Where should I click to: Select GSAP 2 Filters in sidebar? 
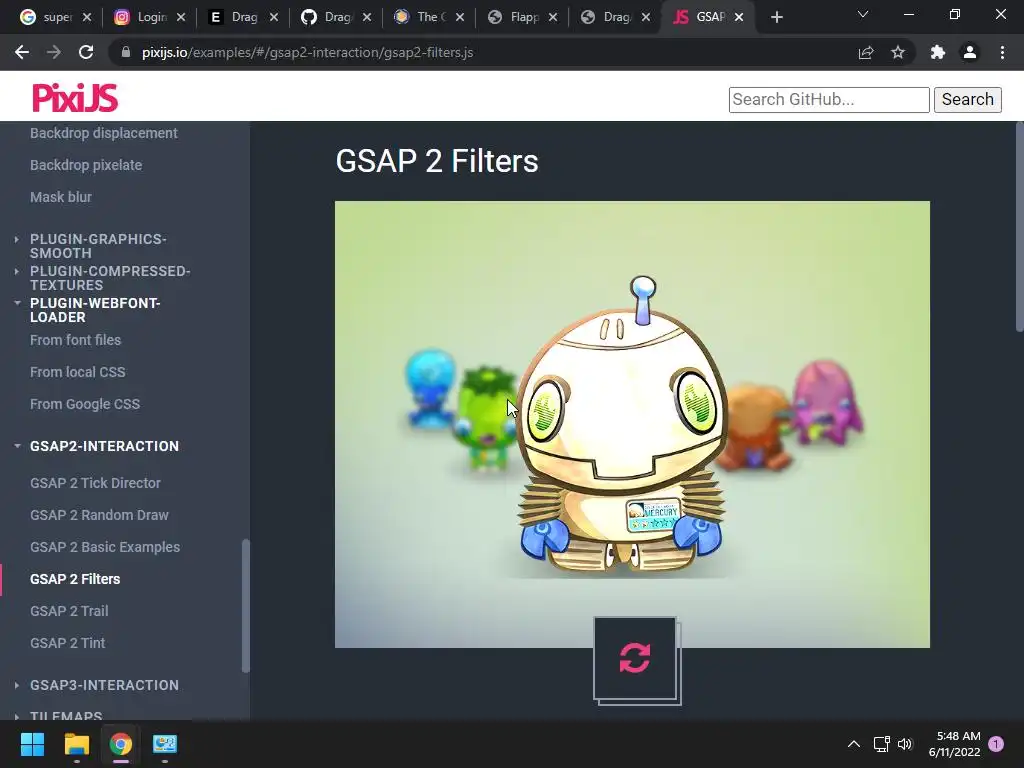[75, 579]
